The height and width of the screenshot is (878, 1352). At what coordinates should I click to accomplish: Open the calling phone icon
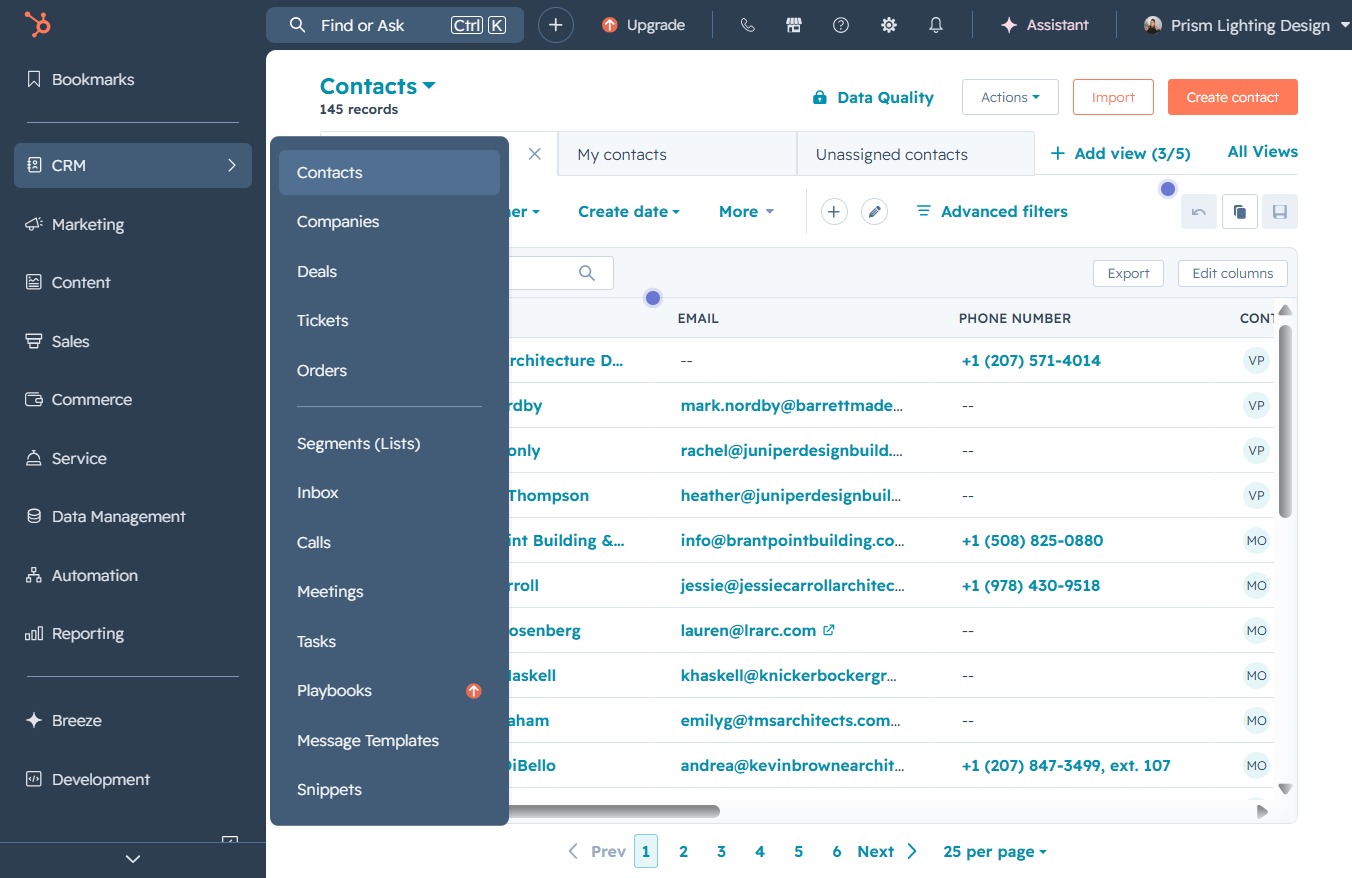point(747,25)
